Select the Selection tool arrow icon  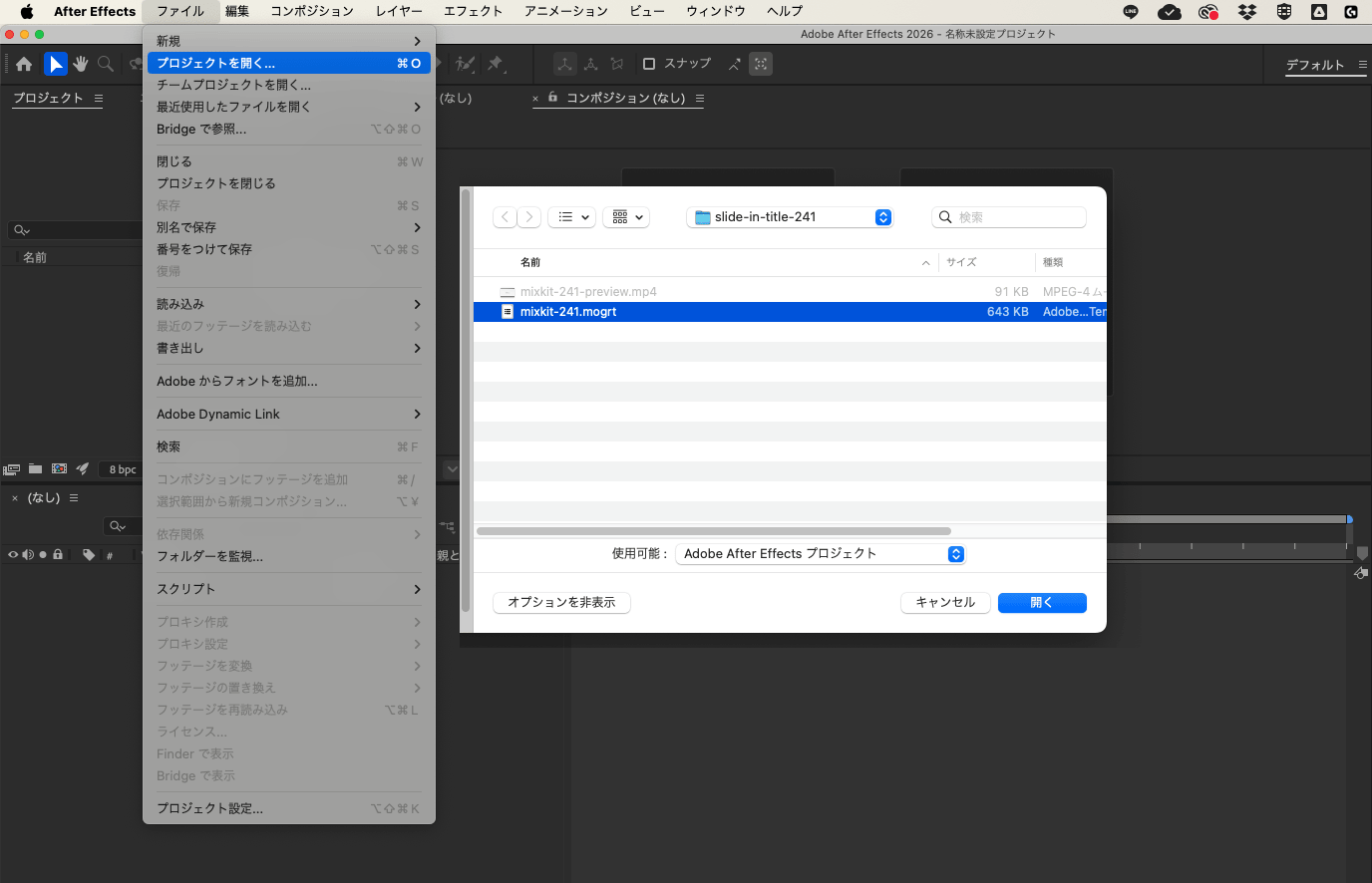(x=55, y=63)
